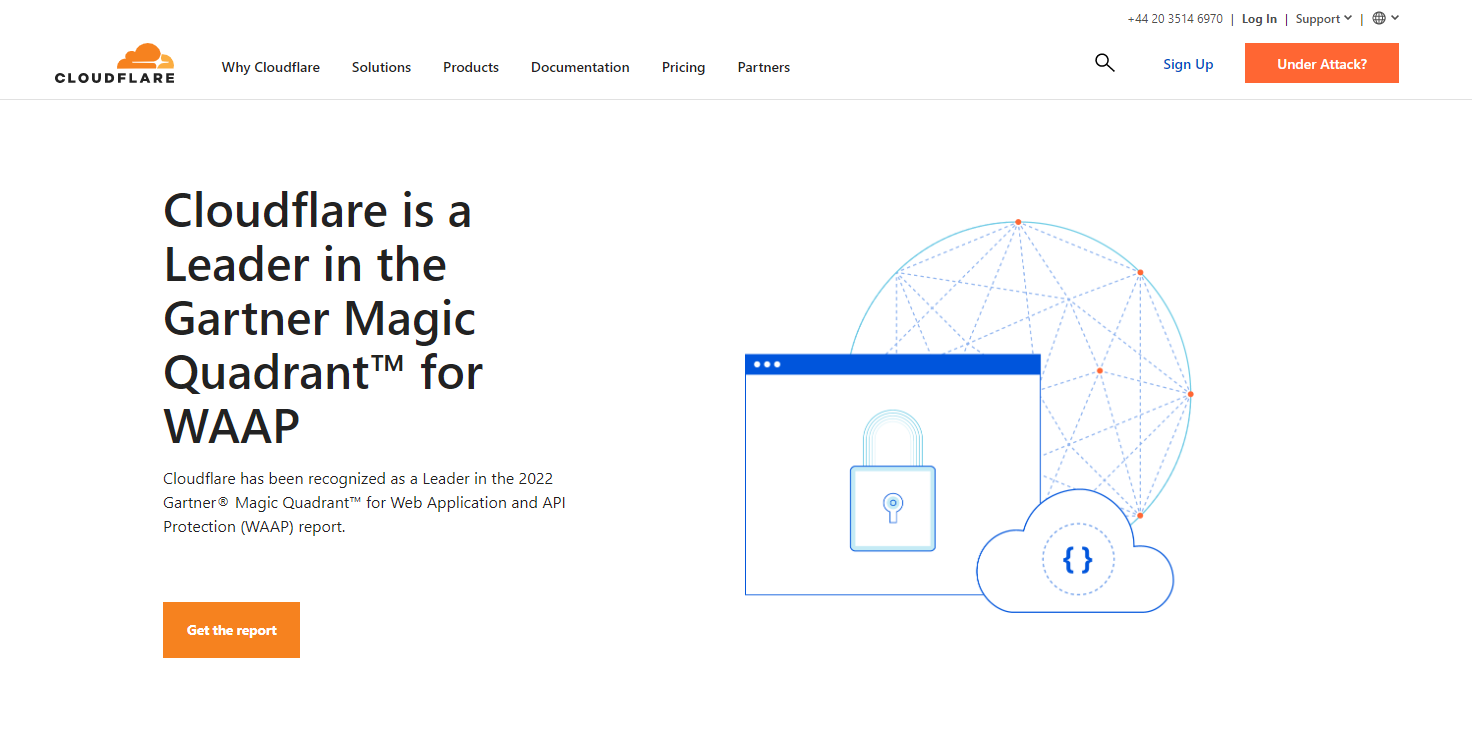The image size is (1472, 748).
Task: Click the three dots on the illustrated browser bar
Action: pos(767,364)
